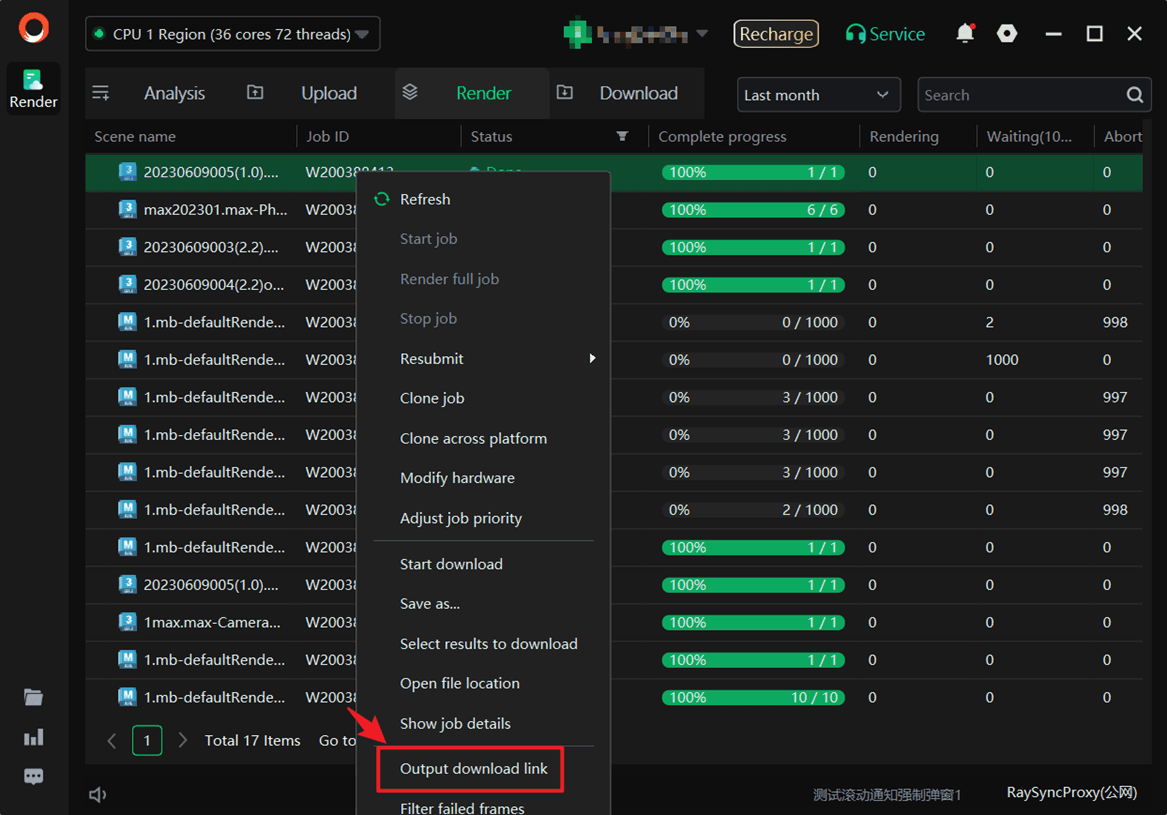Open the folder icon in left sidebar
This screenshot has width=1167, height=815.
pyautogui.click(x=34, y=697)
